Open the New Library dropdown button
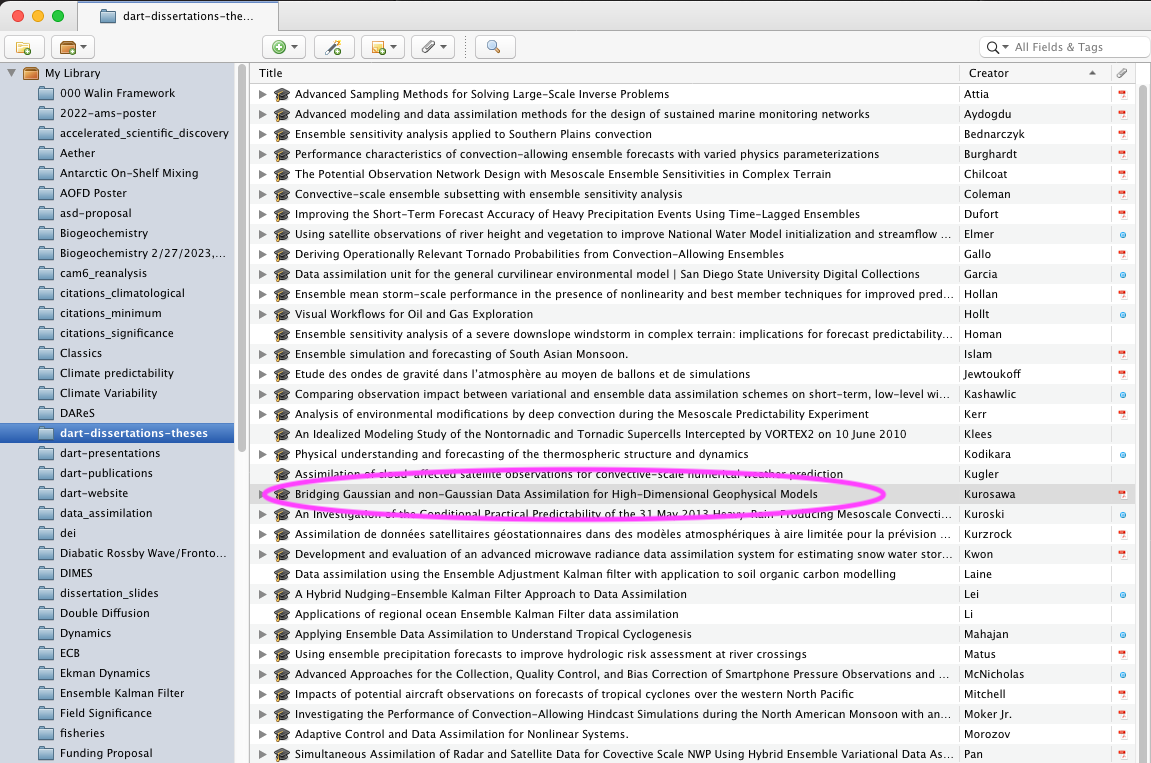The height and width of the screenshot is (763, 1151). pos(73,47)
